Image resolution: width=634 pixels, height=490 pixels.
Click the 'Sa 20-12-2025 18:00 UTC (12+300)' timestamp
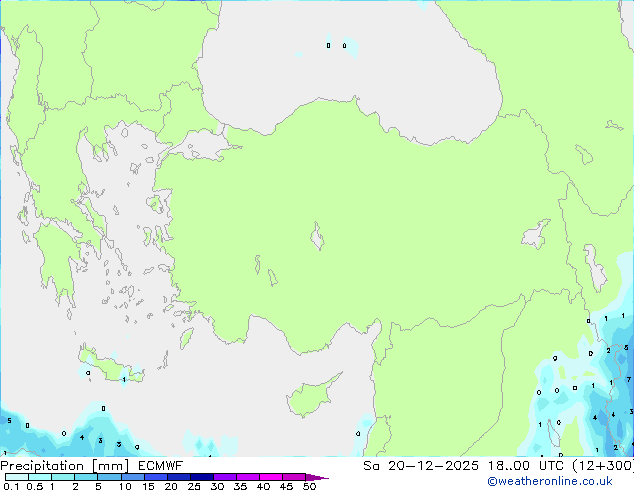point(498,466)
